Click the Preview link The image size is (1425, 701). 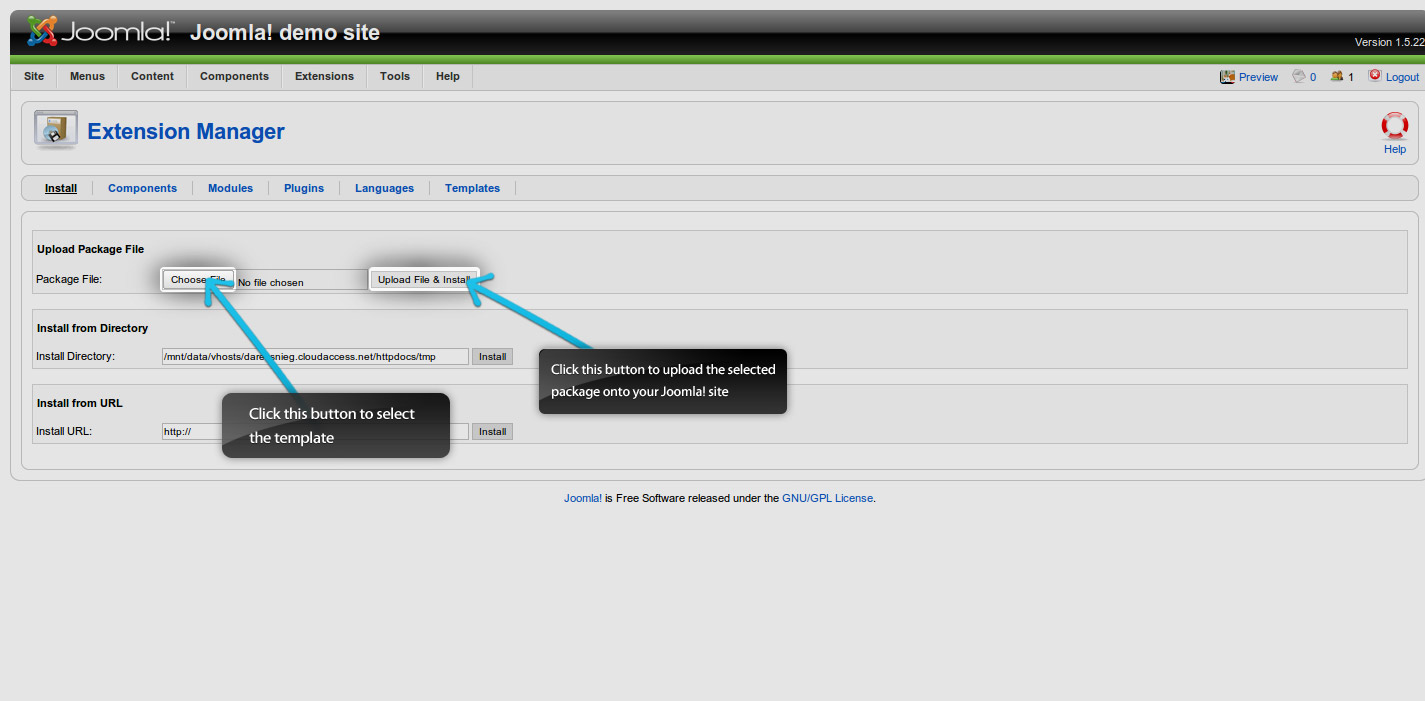(x=1258, y=77)
